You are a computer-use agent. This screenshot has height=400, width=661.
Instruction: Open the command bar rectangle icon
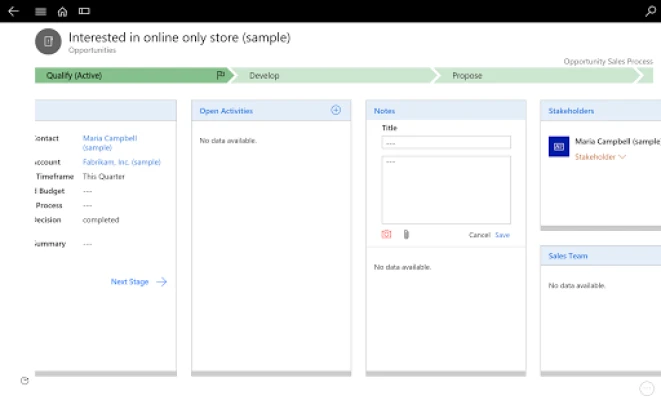(x=84, y=11)
